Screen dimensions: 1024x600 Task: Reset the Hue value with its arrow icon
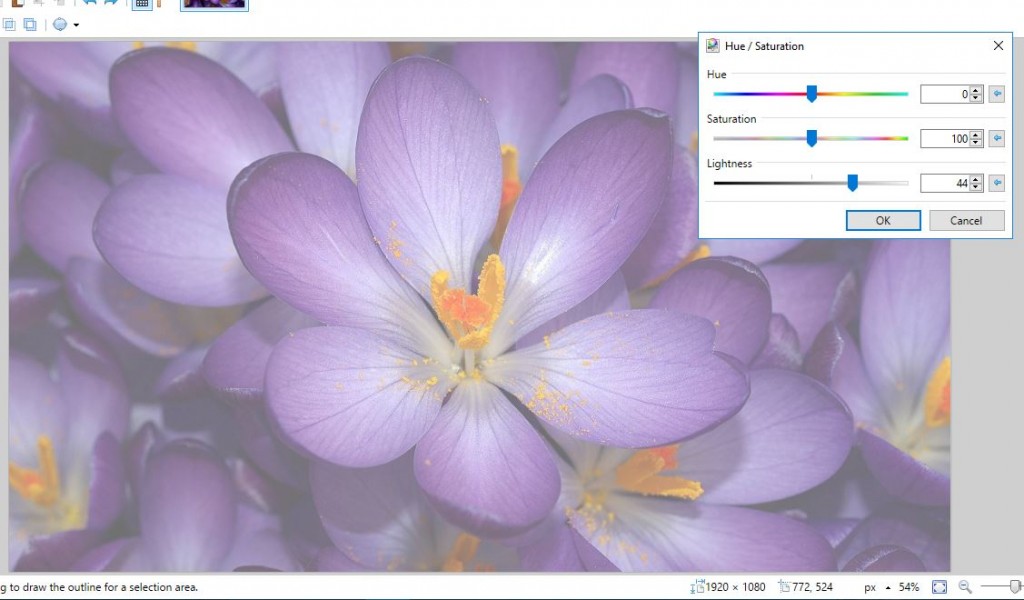(x=996, y=94)
